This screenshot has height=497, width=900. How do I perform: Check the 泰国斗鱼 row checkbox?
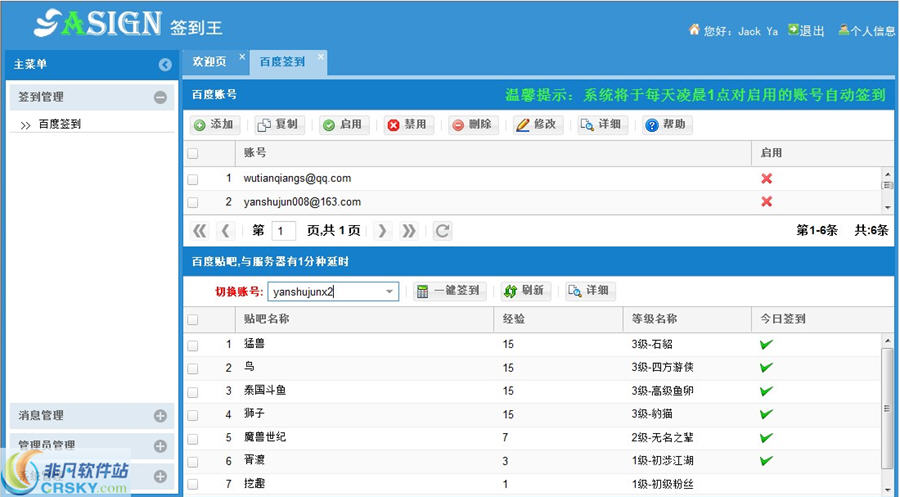[193, 392]
